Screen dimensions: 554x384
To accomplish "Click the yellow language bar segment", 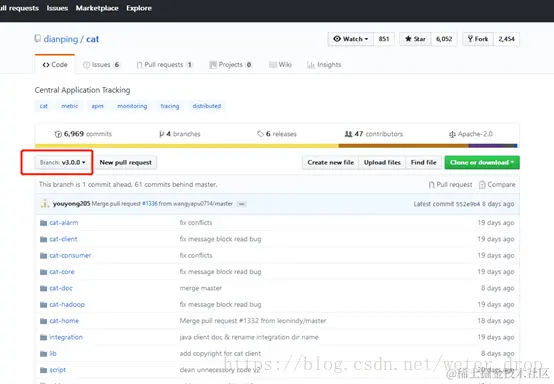I will (x=187, y=146).
